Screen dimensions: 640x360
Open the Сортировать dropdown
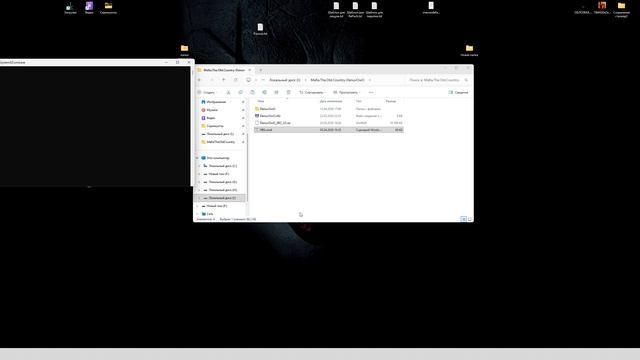tap(312, 93)
